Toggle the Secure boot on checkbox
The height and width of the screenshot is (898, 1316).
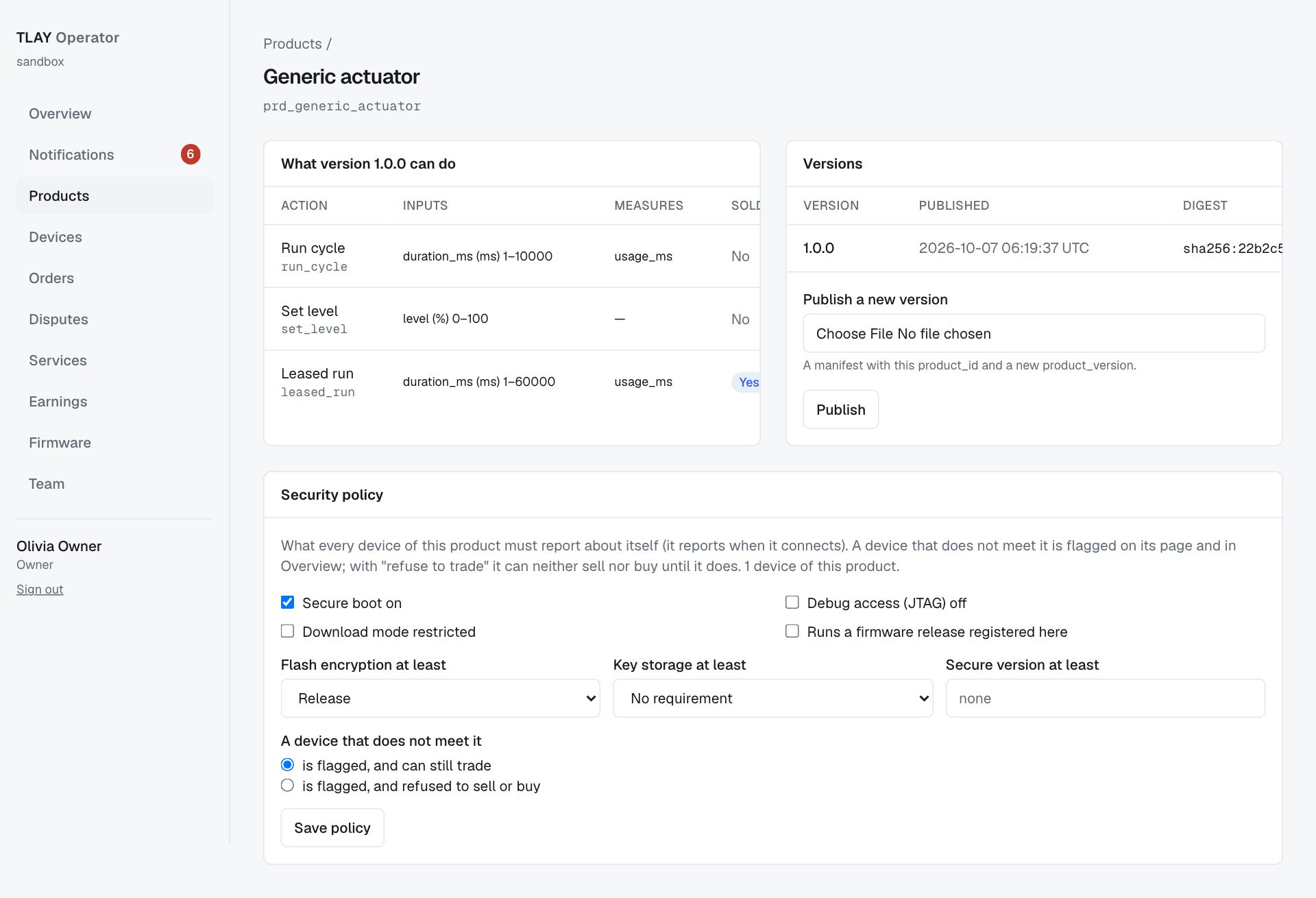(288, 603)
